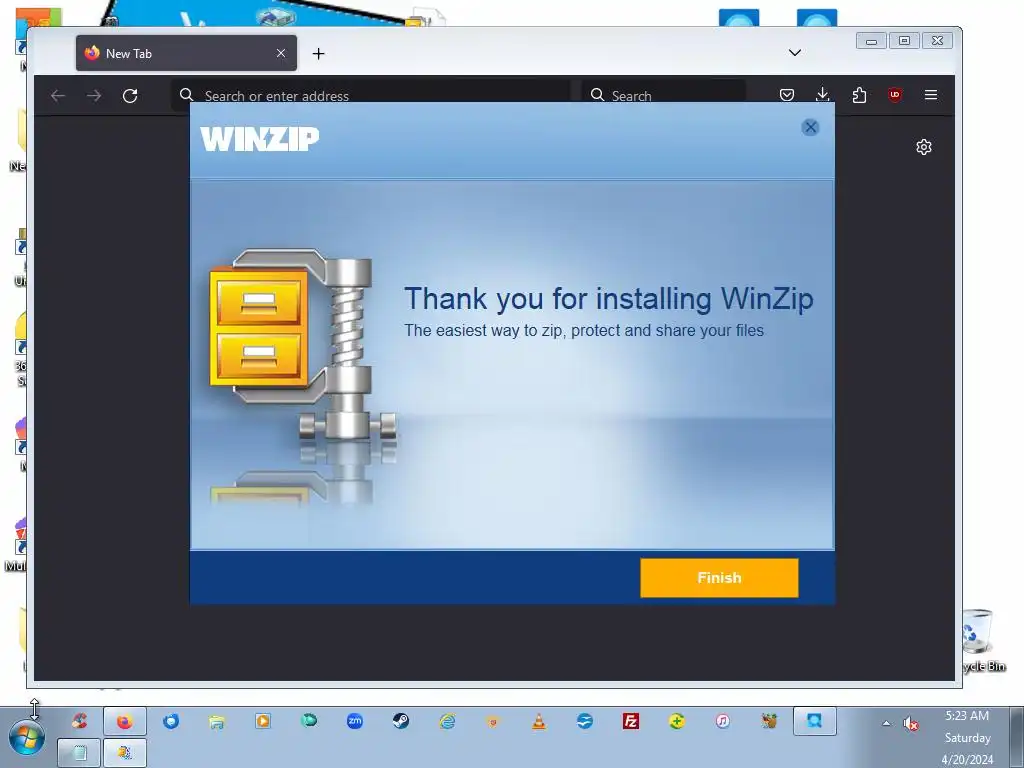Image resolution: width=1024 pixels, height=768 pixels.
Task: Open the uBlock Origin shield icon
Action: pyautogui.click(x=895, y=95)
